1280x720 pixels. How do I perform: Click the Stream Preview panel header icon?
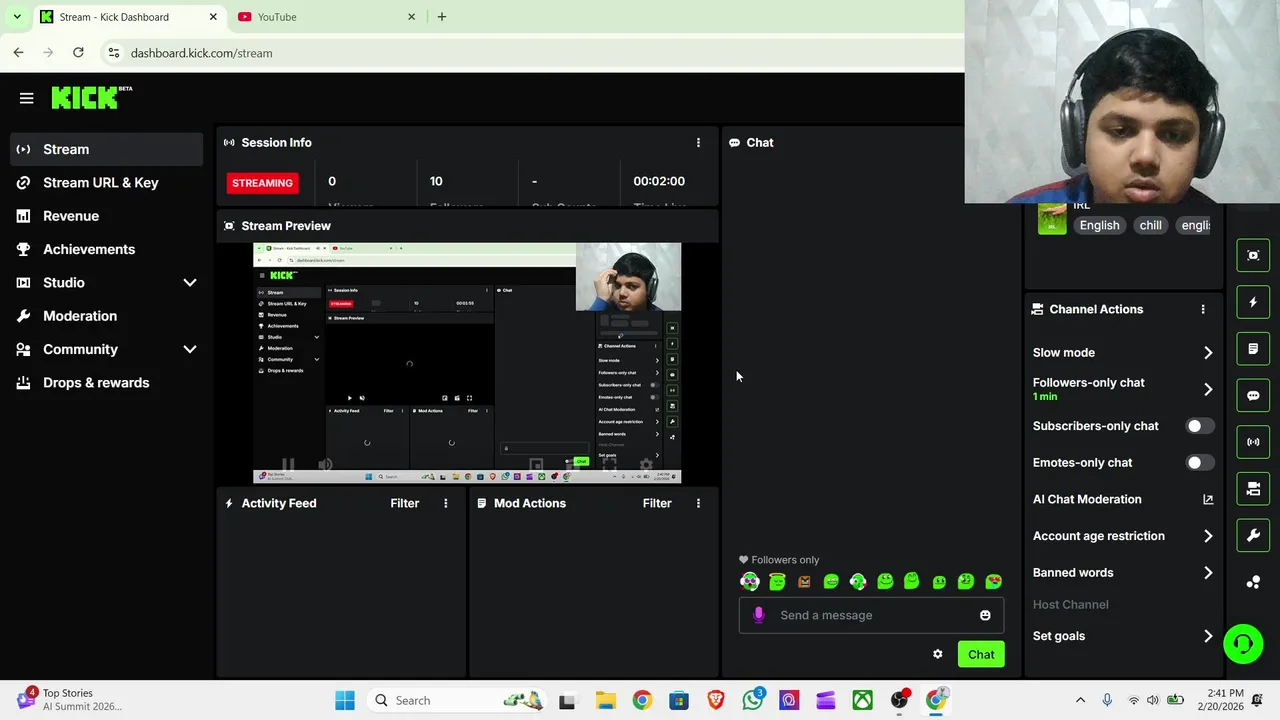230,226
